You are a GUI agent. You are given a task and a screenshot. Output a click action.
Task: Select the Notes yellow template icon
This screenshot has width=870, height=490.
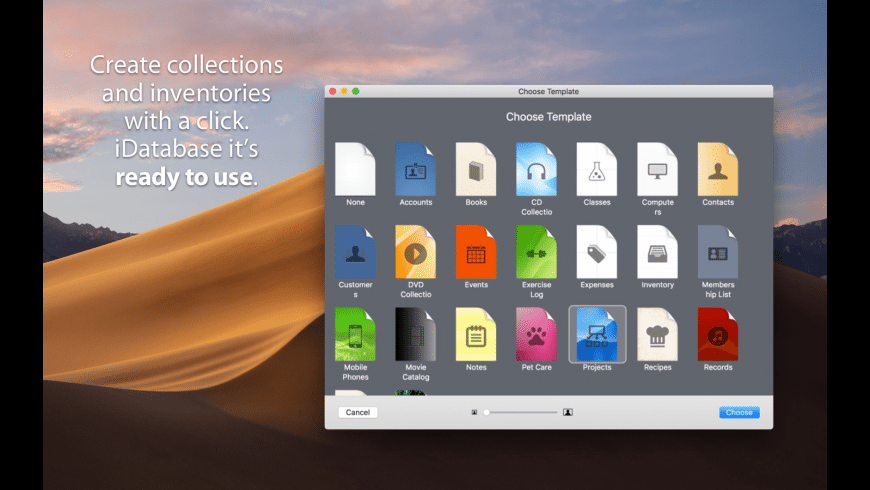click(476, 335)
